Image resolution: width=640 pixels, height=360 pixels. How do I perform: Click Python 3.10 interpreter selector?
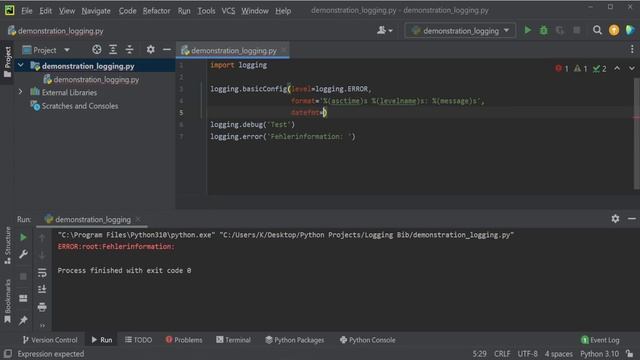(599, 354)
